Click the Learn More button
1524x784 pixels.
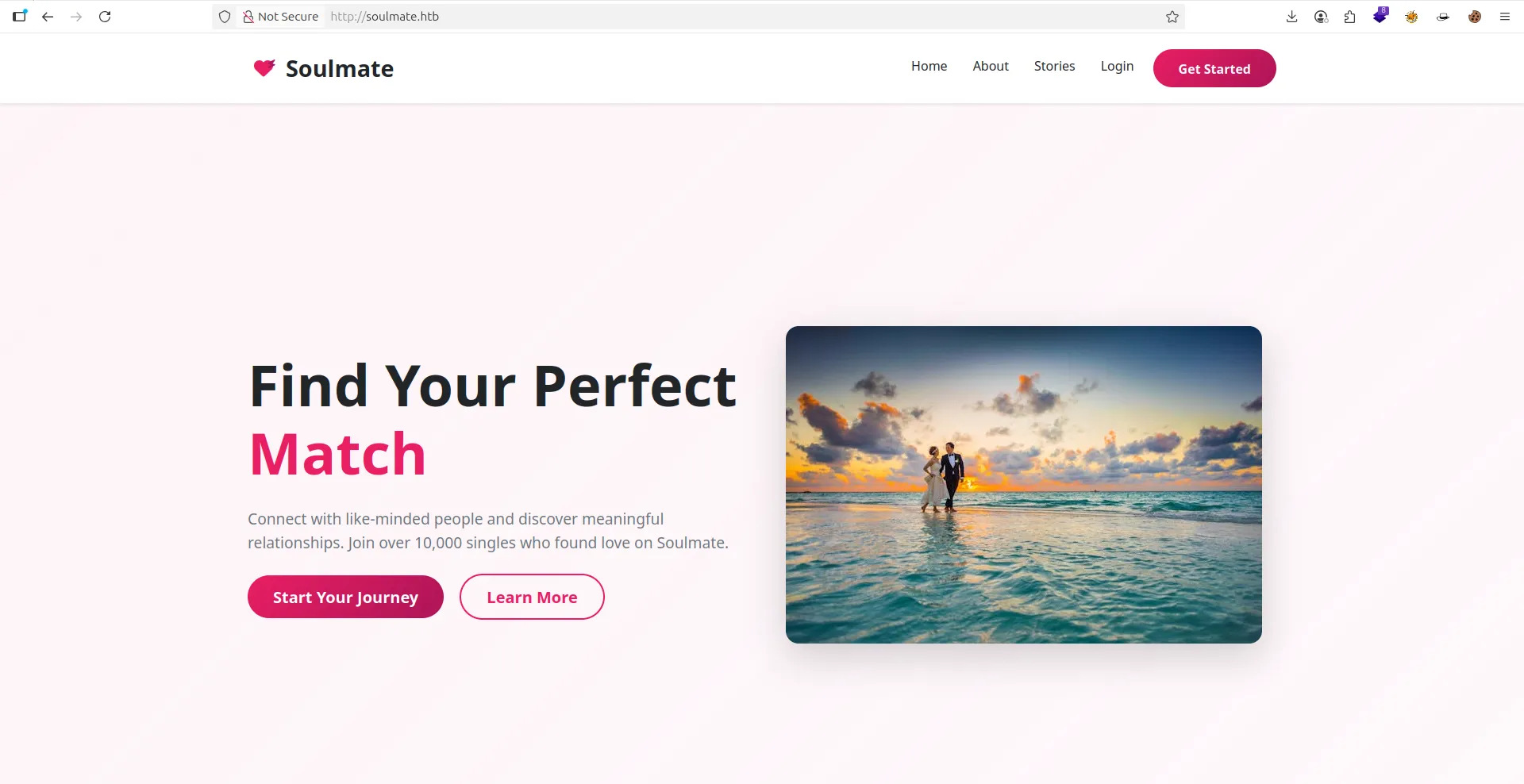point(532,597)
